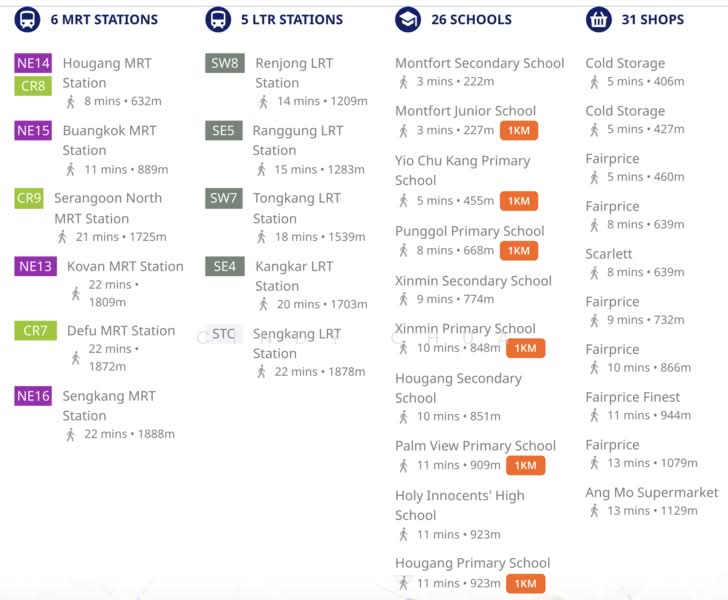This screenshot has height=600, width=728.
Task: Click 1KM tag next to Montfort Junior School
Action: click(x=519, y=130)
